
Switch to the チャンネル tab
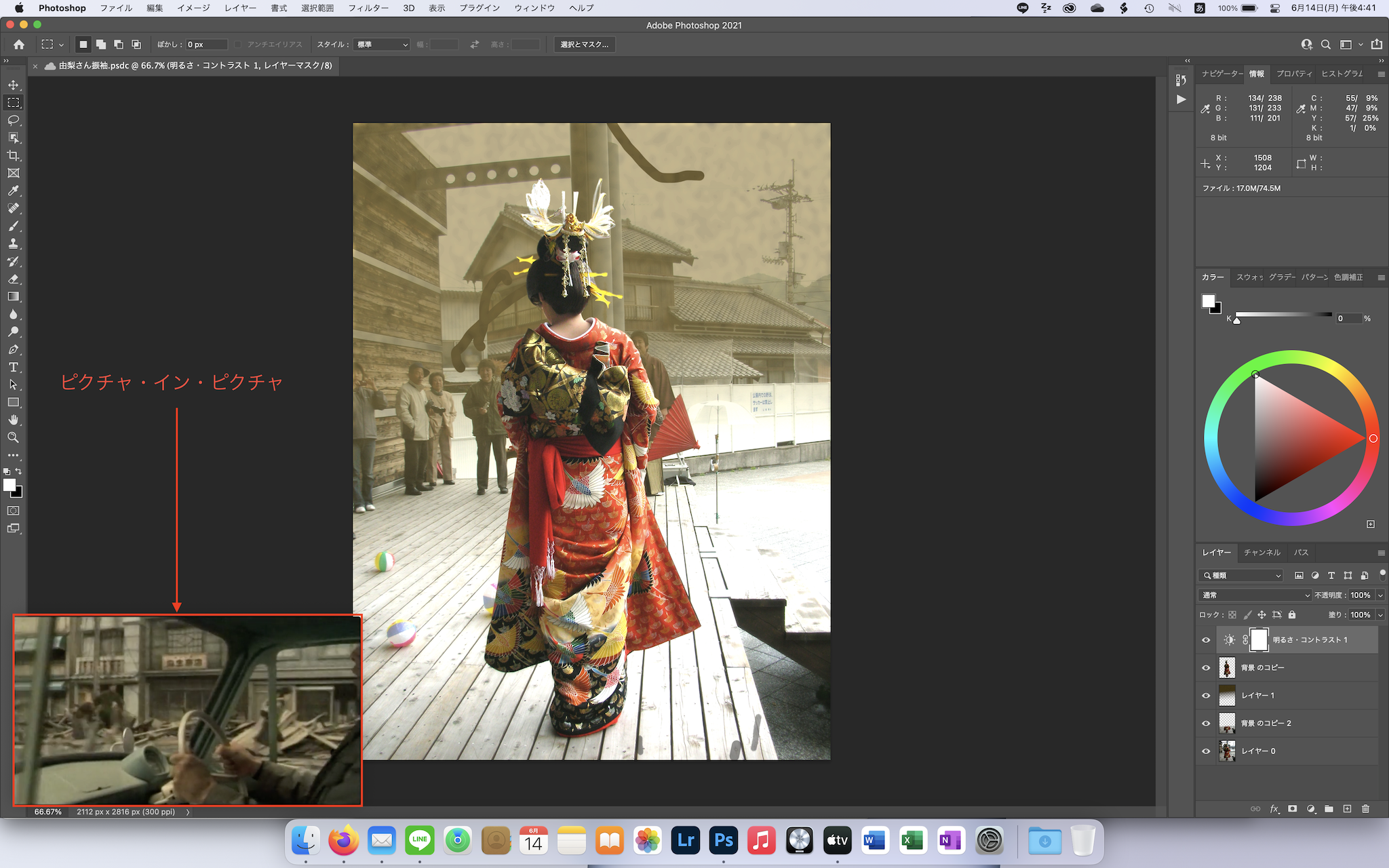click(1261, 553)
